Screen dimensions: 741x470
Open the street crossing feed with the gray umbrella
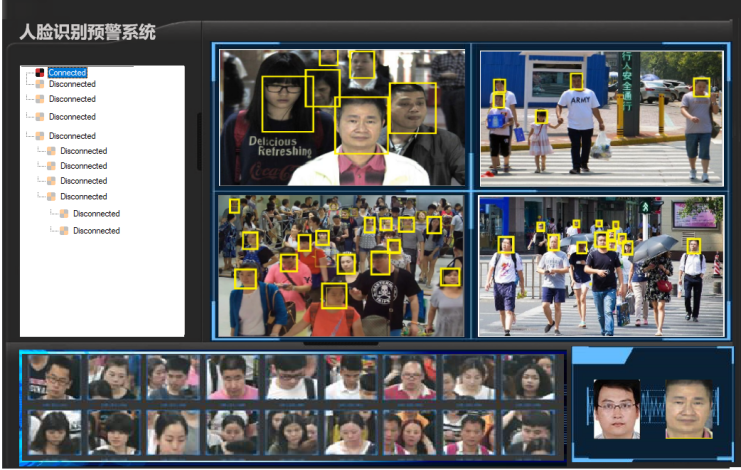point(601,266)
